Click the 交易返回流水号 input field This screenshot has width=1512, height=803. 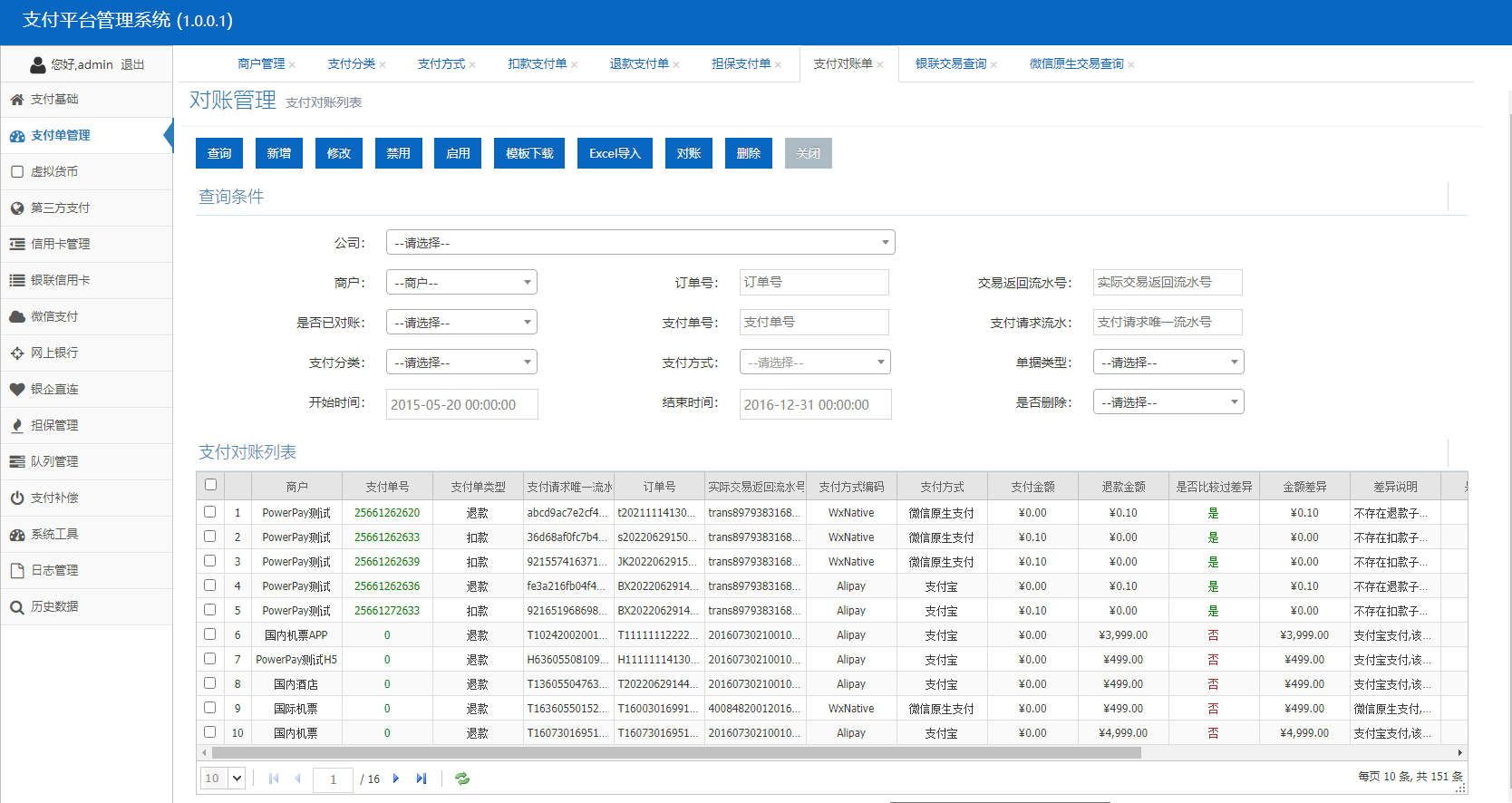[1168, 282]
